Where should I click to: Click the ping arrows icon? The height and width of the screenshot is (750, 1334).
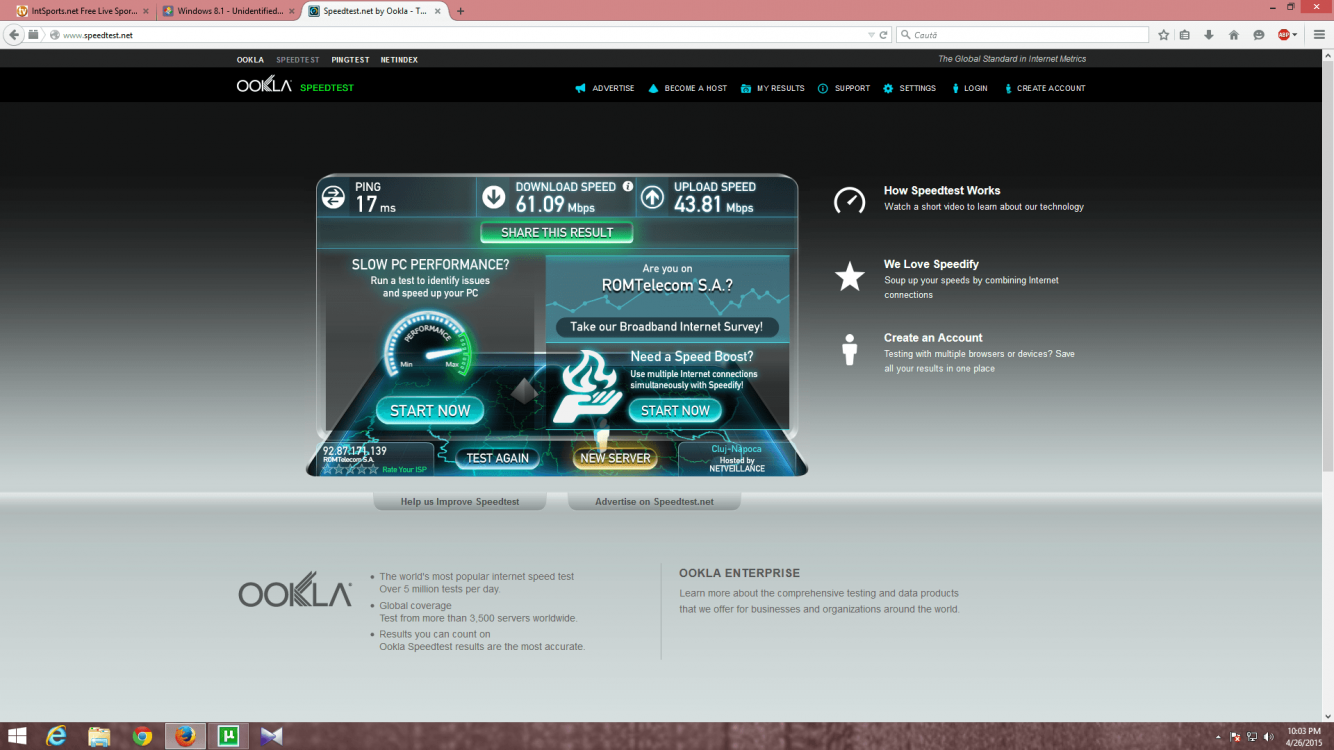333,198
